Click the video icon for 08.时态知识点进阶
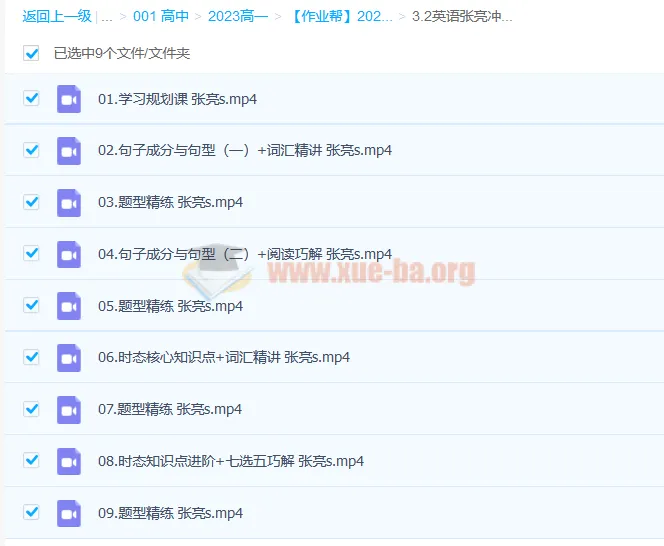664x546 pixels. pyautogui.click(x=68, y=461)
